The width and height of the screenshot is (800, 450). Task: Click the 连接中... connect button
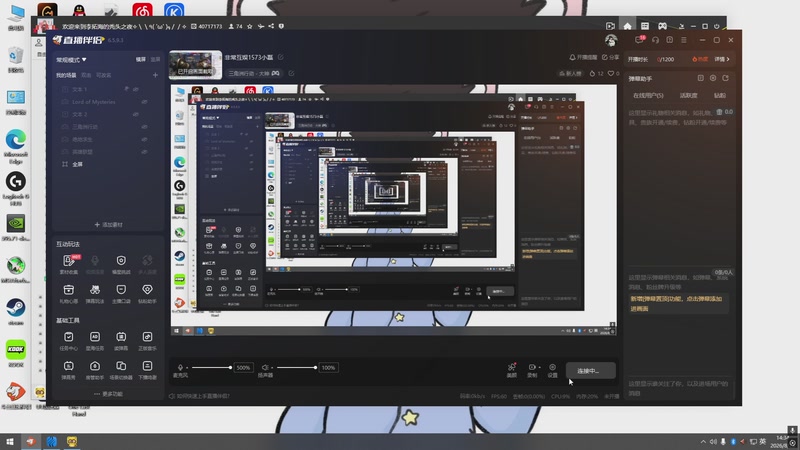tap(590, 371)
